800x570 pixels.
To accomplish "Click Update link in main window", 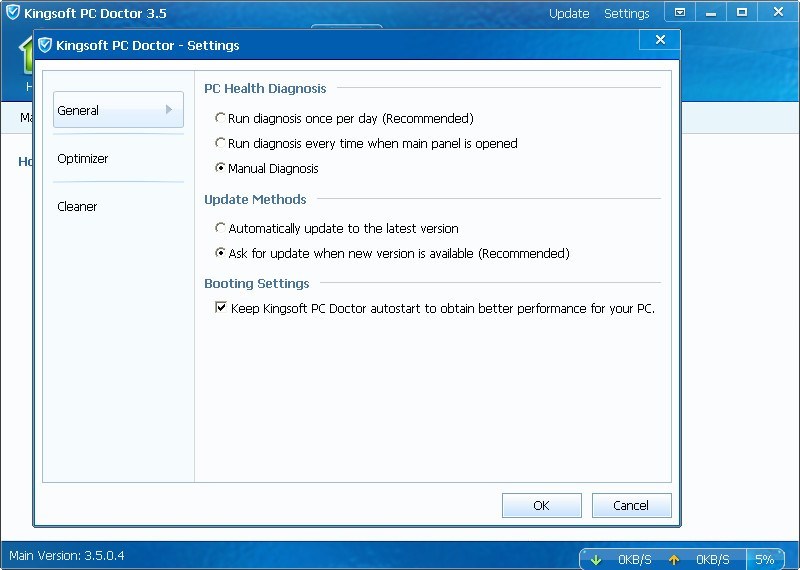I will (x=569, y=13).
